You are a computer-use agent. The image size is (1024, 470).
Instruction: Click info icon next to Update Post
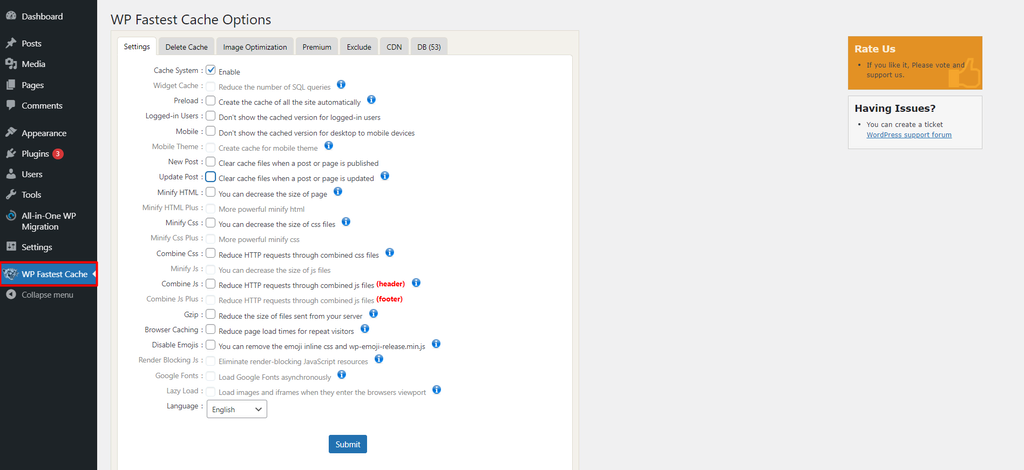(x=385, y=176)
